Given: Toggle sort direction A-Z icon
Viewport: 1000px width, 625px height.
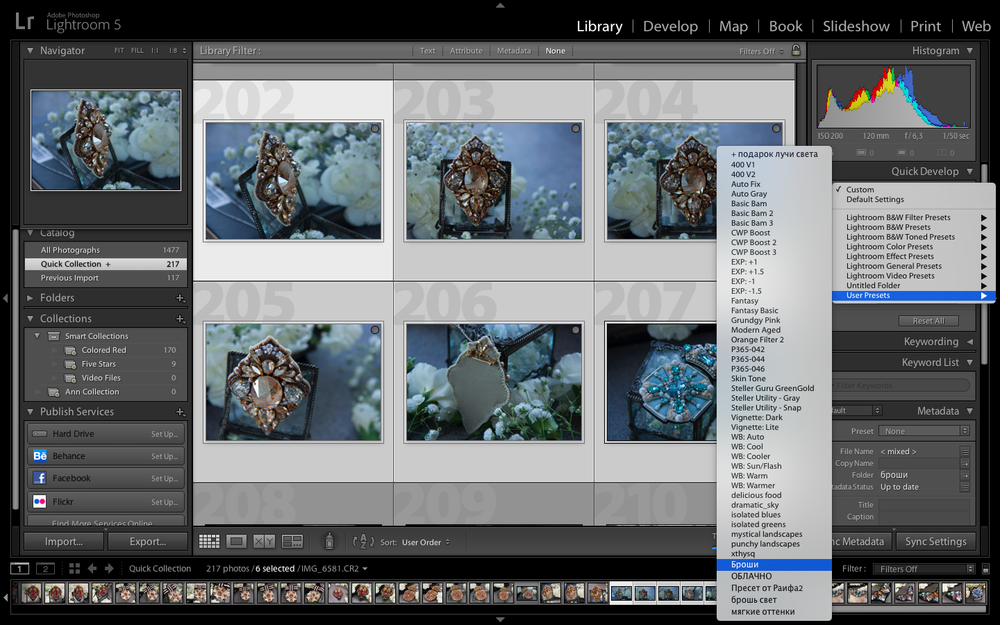Looking at the screenshot, I should click(x=364, y=541).
